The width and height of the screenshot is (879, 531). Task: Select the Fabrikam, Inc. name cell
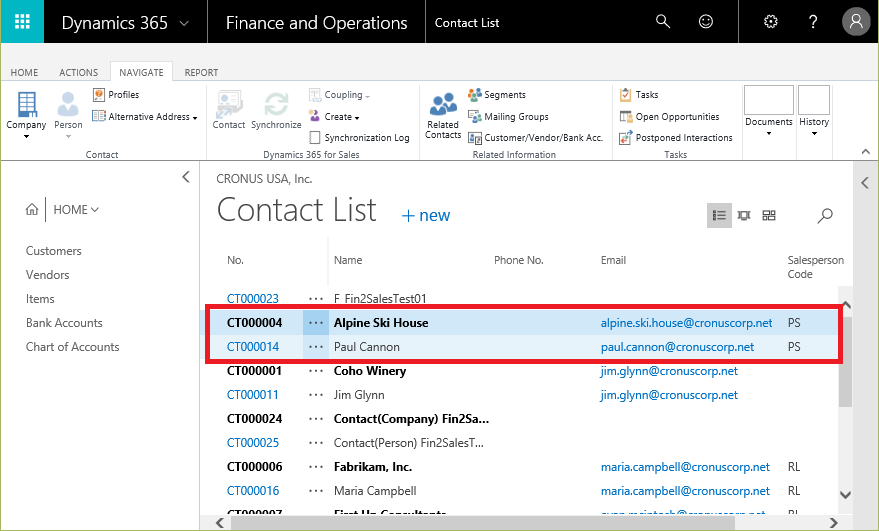373,467
